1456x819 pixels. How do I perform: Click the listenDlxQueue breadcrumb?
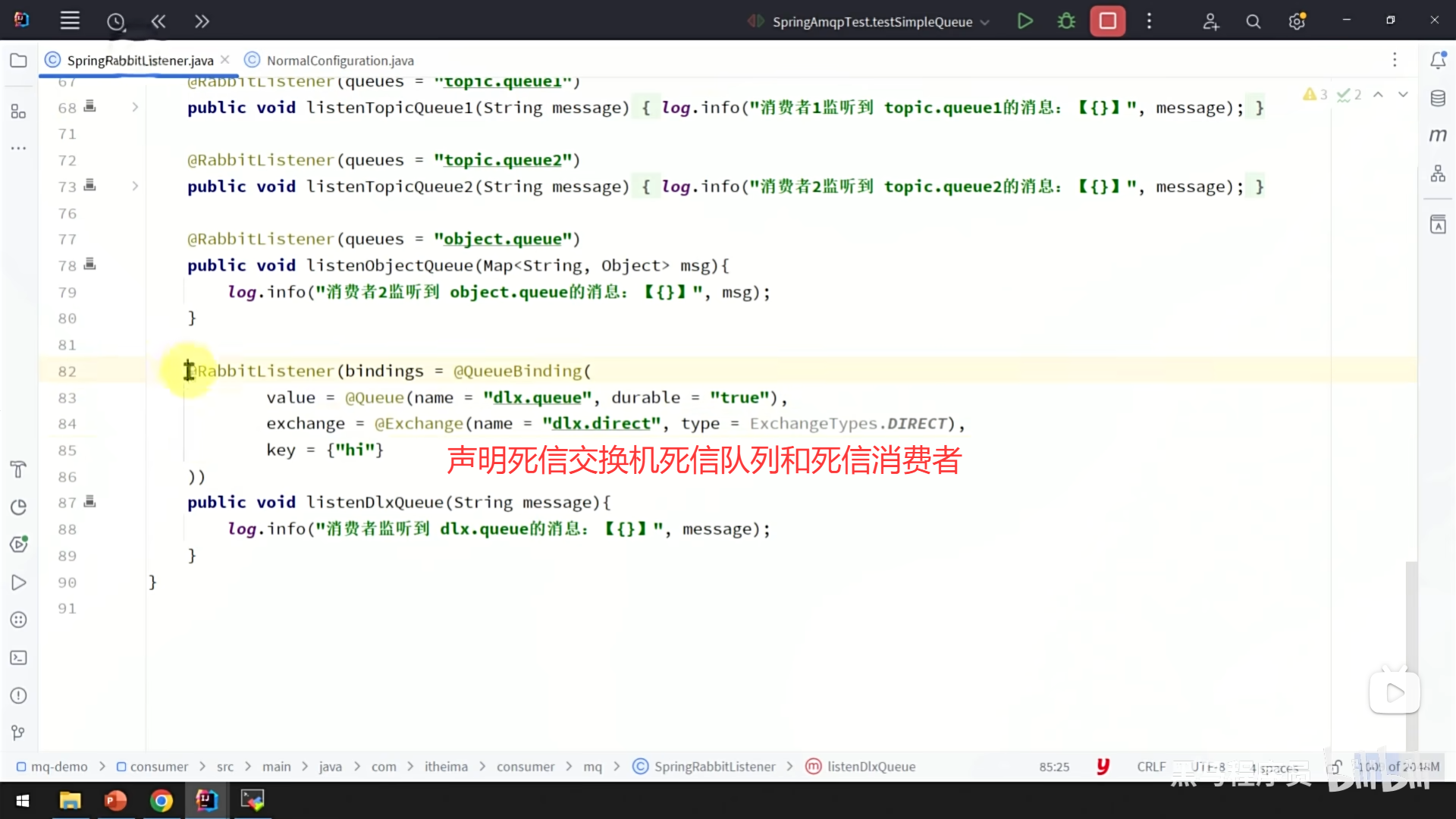(x=871, y=767)
